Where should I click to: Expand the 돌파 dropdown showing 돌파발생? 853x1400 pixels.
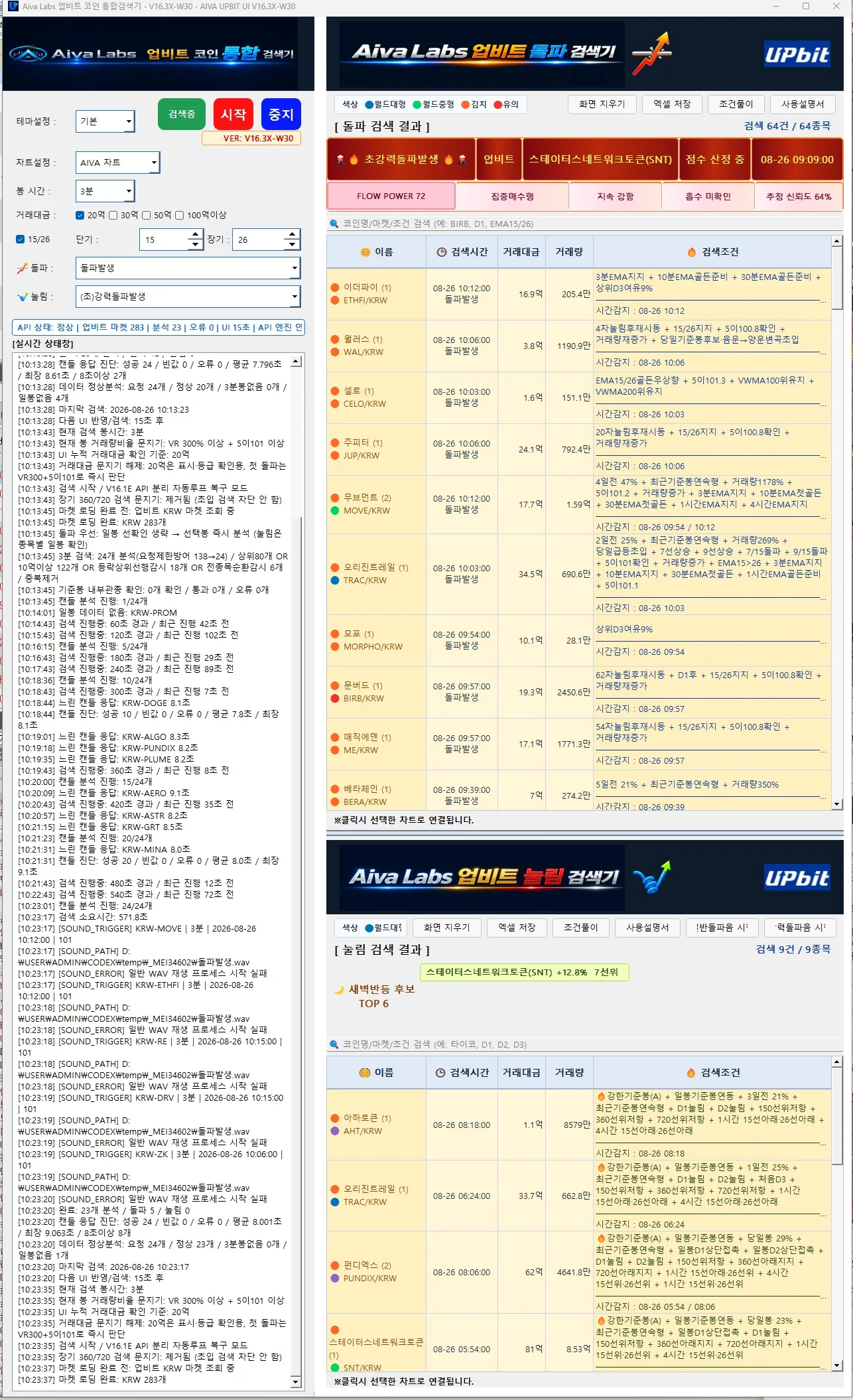pos(188,268)
